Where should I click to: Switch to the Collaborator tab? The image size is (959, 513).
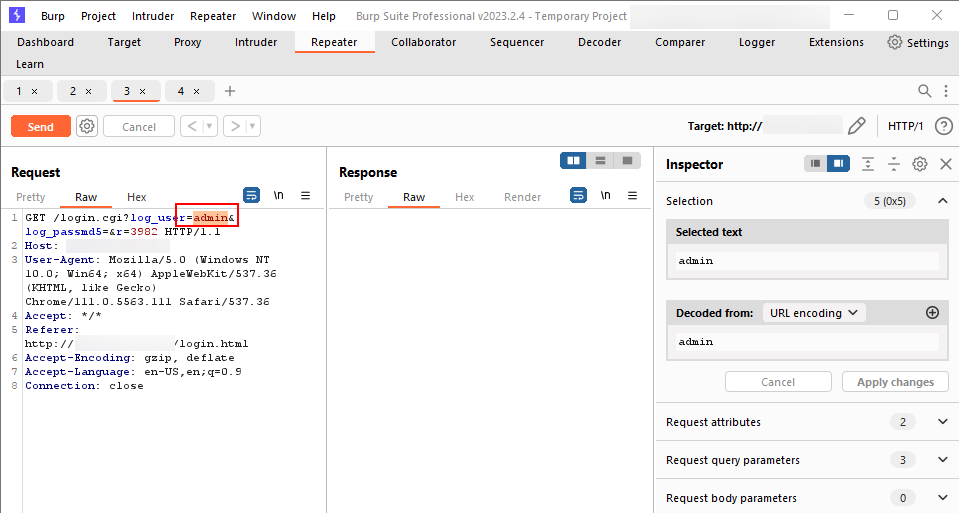[423, 42]
